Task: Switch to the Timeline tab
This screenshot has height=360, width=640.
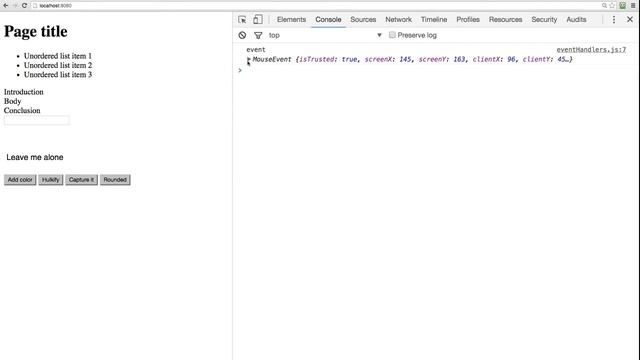Action: click(x=434, y=20)
